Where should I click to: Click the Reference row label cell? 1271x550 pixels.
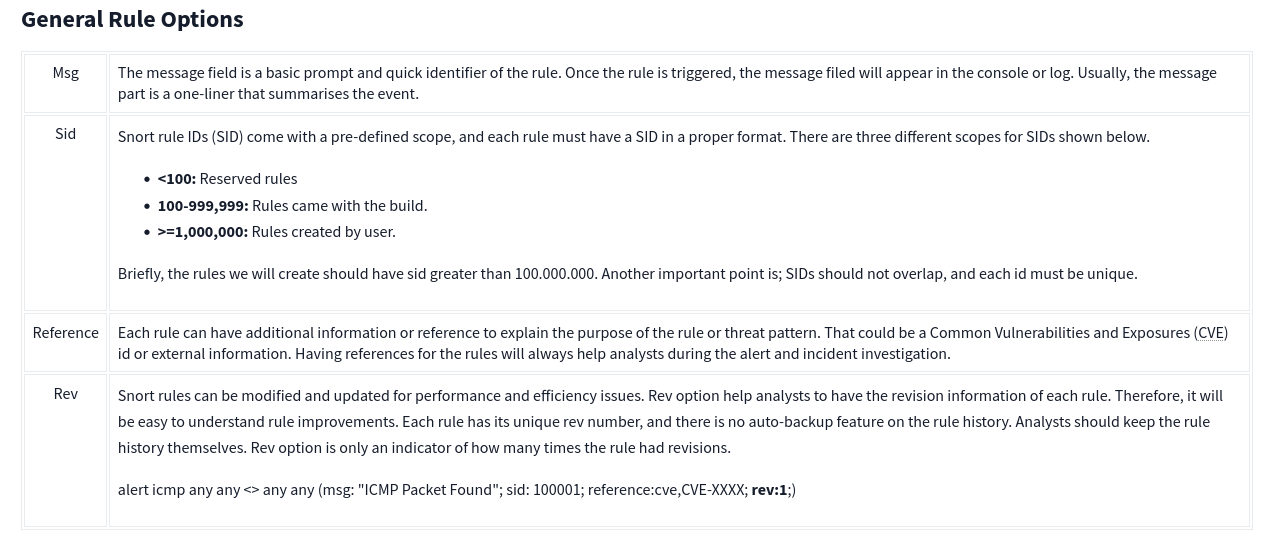[x=65, y=333]
